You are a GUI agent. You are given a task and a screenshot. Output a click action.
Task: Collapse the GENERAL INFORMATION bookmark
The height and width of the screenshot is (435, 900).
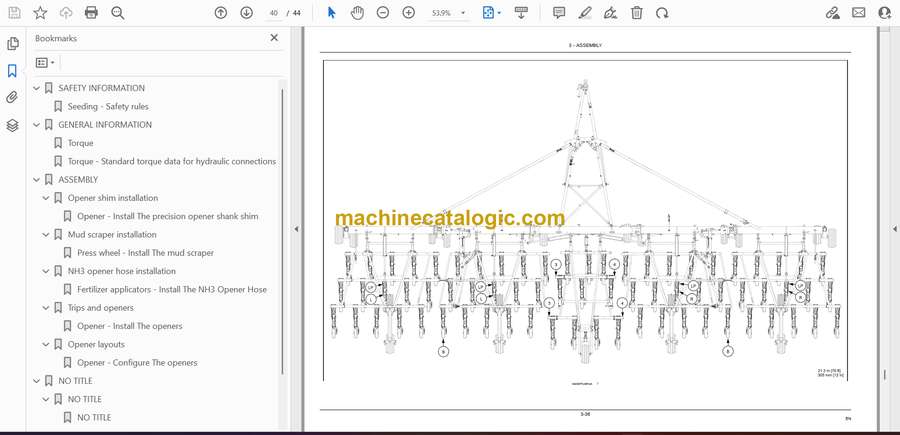(x=37, y=125)
